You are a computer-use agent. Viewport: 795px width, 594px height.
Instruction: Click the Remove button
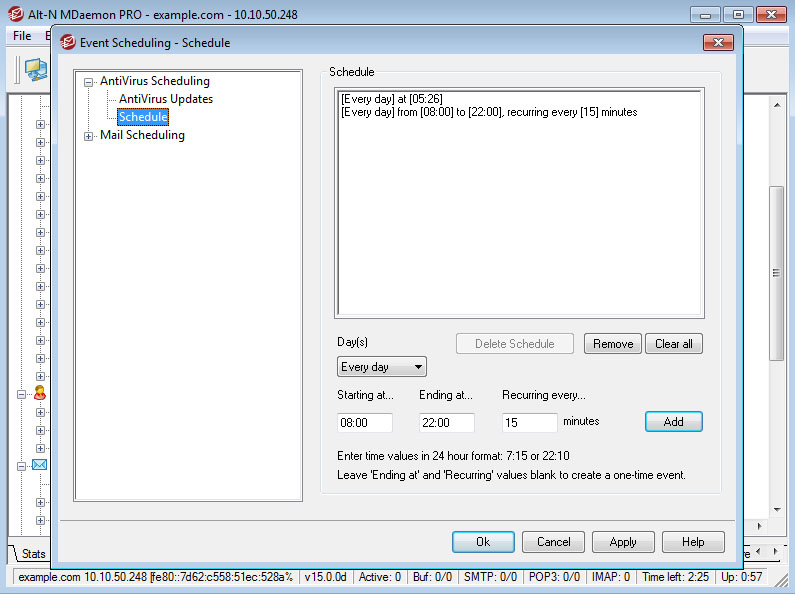pyautogui.click(x=612, y=344)
